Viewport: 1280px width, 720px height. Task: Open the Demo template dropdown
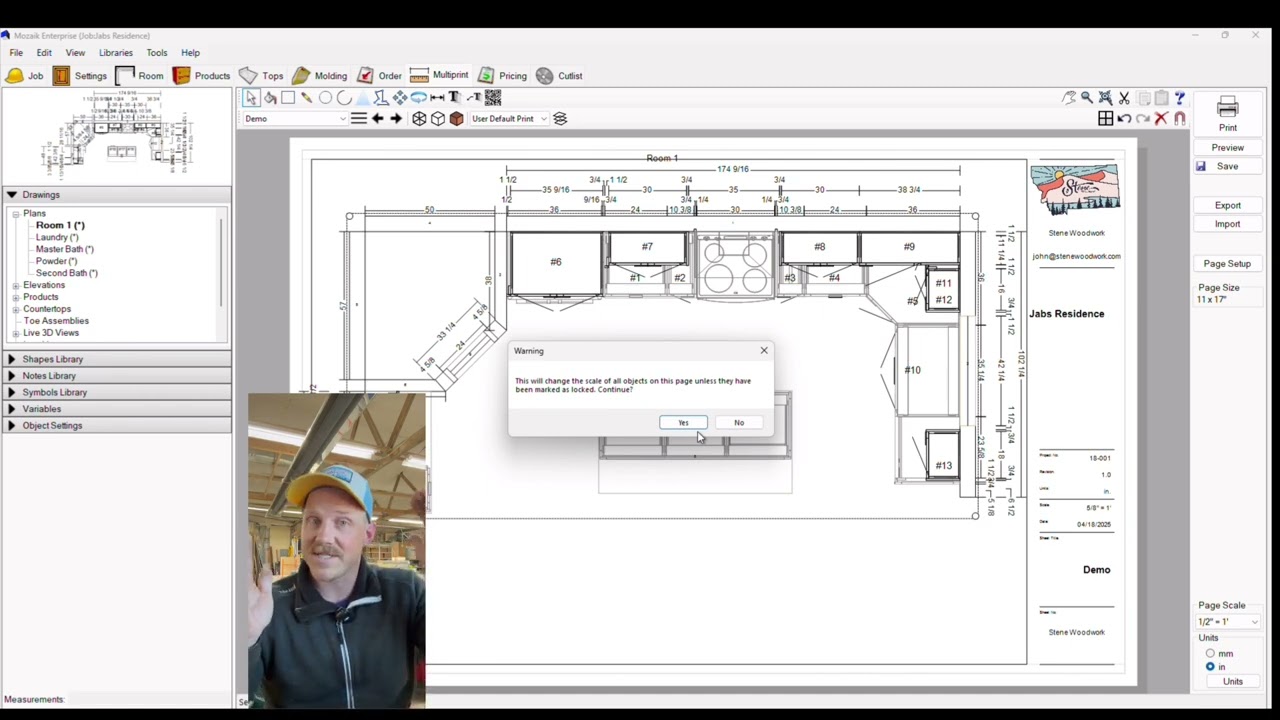point(295,119)
